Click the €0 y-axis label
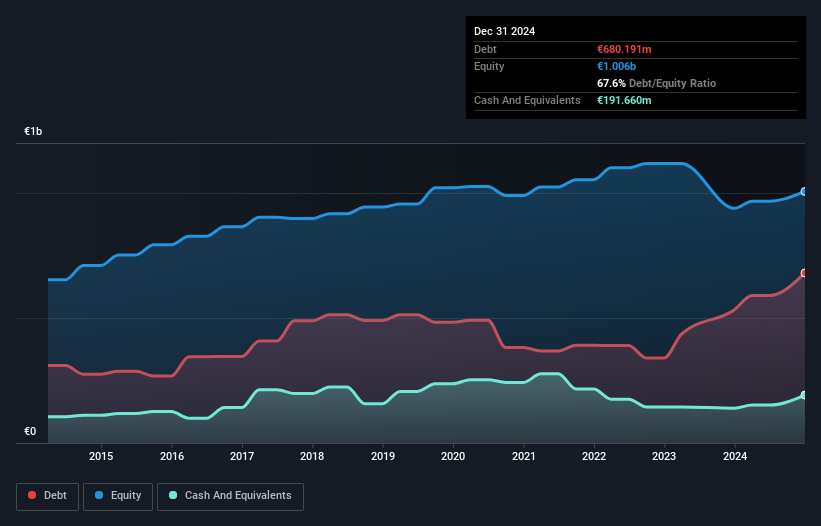This screenshot has height=526, width=821. click(30, 431)
